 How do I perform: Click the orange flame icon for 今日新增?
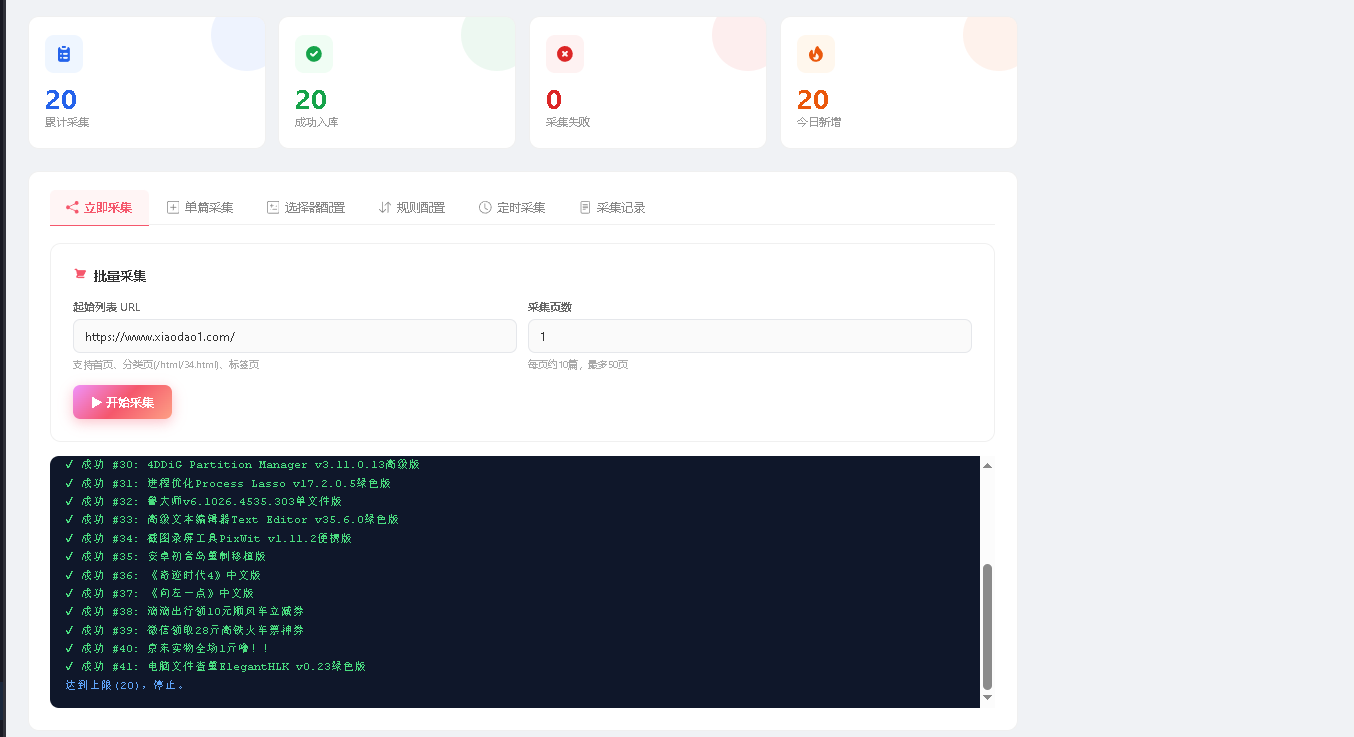(x=816, y=54)
